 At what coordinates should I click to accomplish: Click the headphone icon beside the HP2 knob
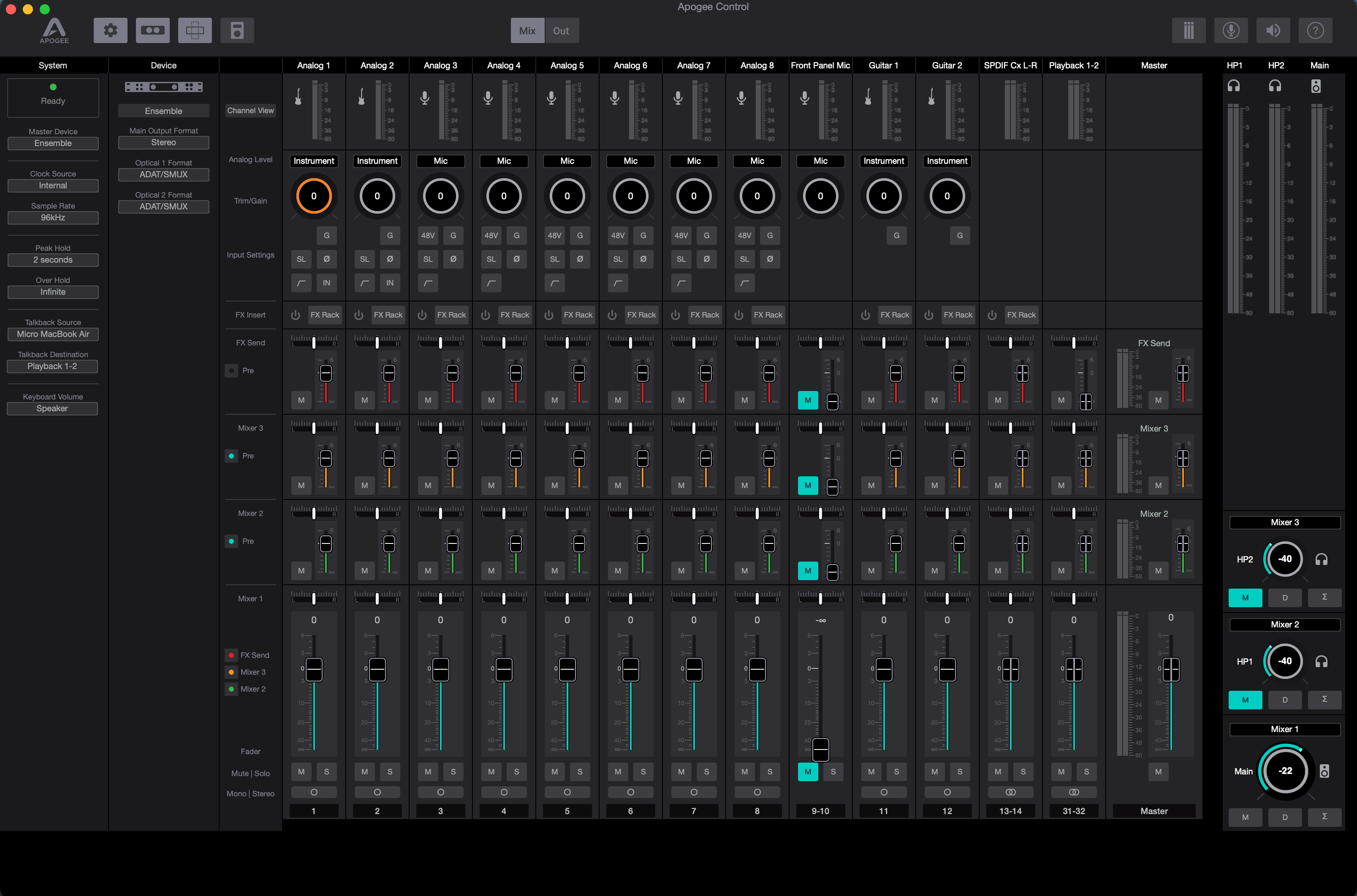[1321, 559]
